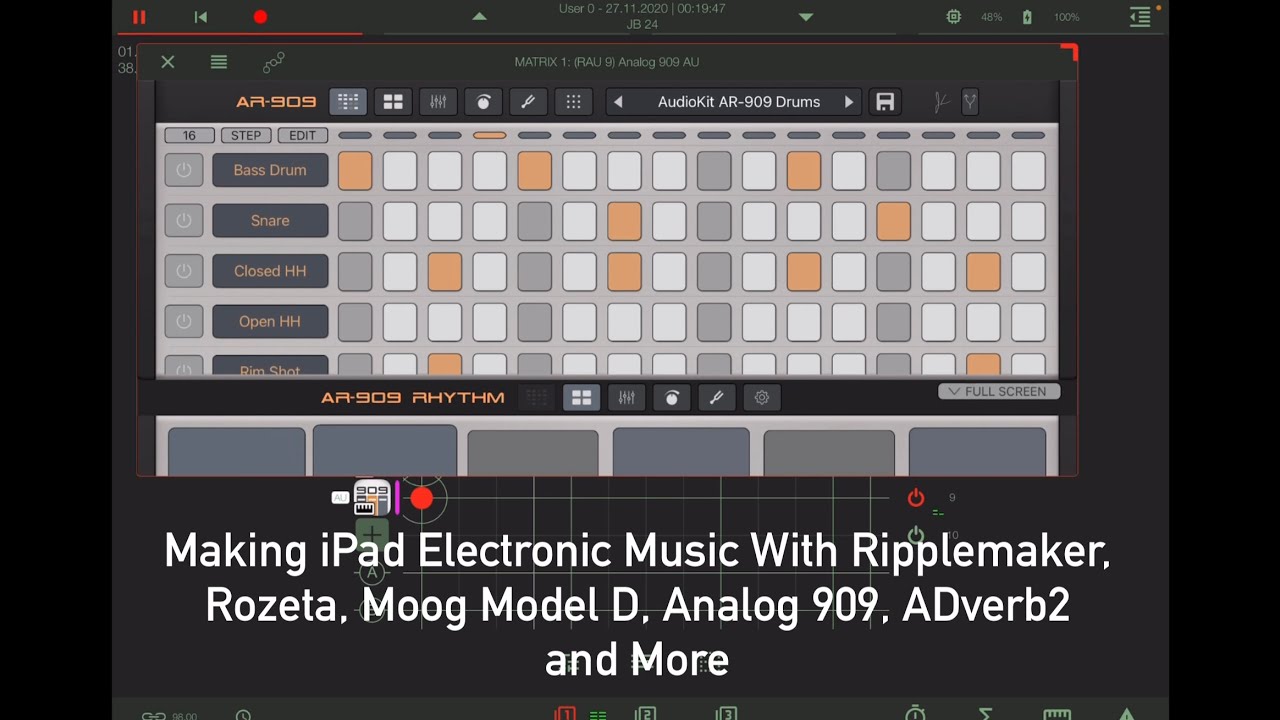Disable Closed HH step 3
Viewport: 1280px width, 720px height.
(x=445, y=271)
